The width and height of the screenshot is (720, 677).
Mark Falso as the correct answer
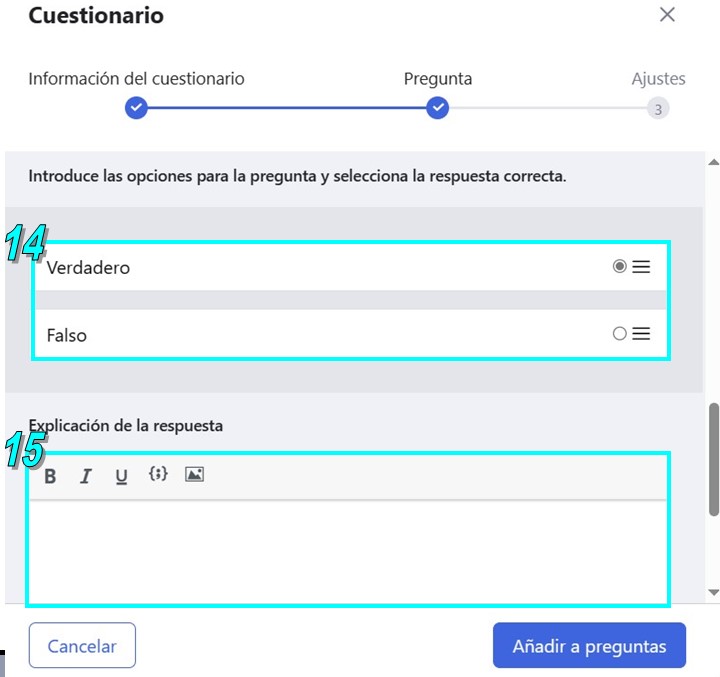click(619, 333)
